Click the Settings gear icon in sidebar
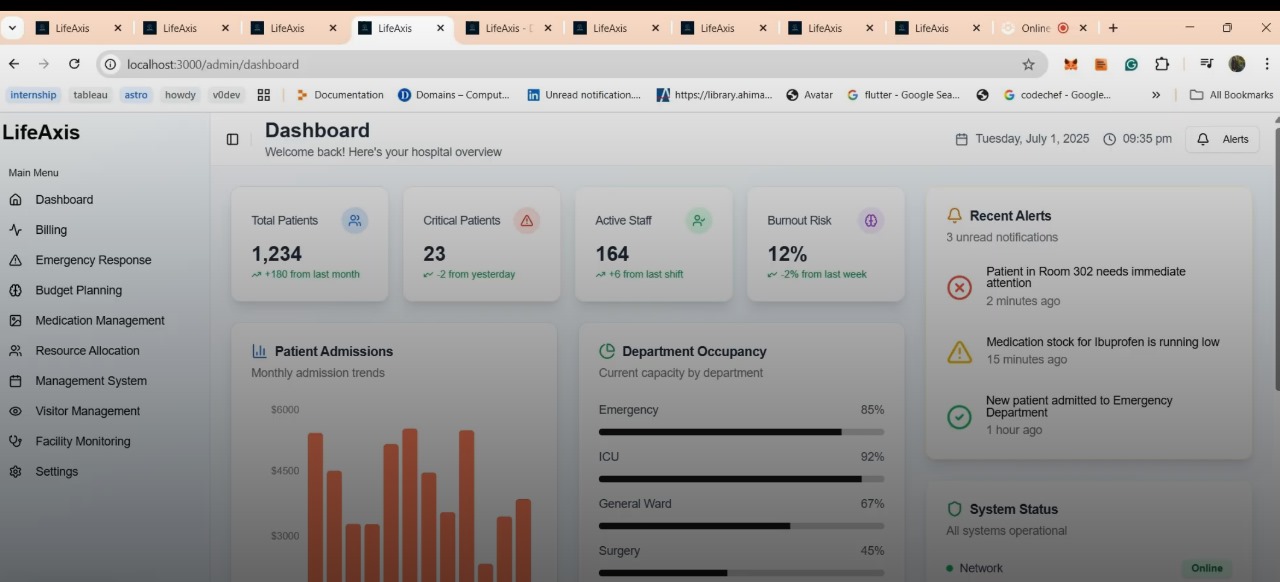Screen dimensions: 1280x582 tap(15, 472)
